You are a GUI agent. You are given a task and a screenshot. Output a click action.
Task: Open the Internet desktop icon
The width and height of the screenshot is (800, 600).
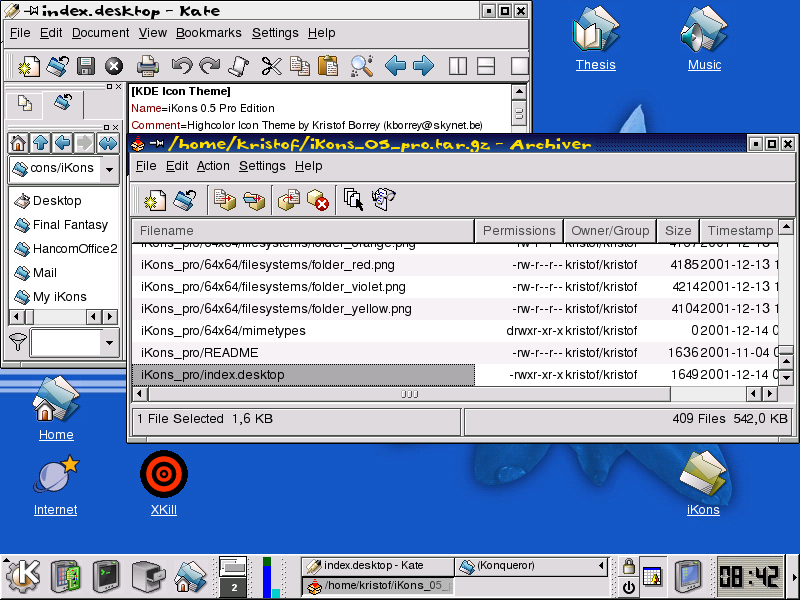[56, 486]
